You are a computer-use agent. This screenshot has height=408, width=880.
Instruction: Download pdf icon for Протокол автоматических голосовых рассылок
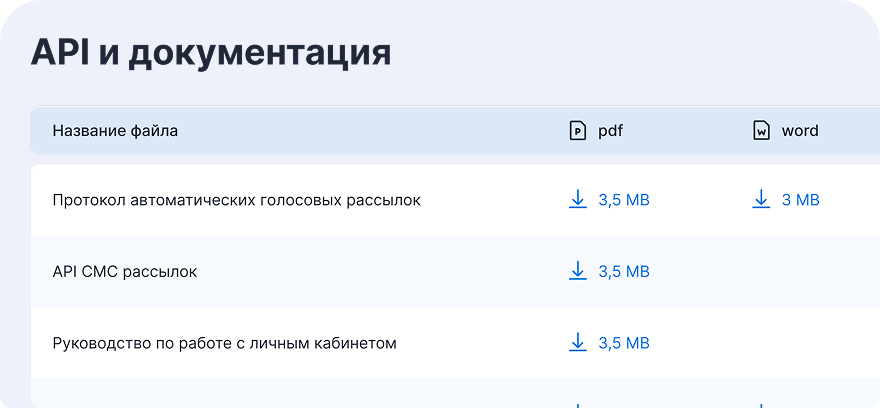click(x=577, y=200)
